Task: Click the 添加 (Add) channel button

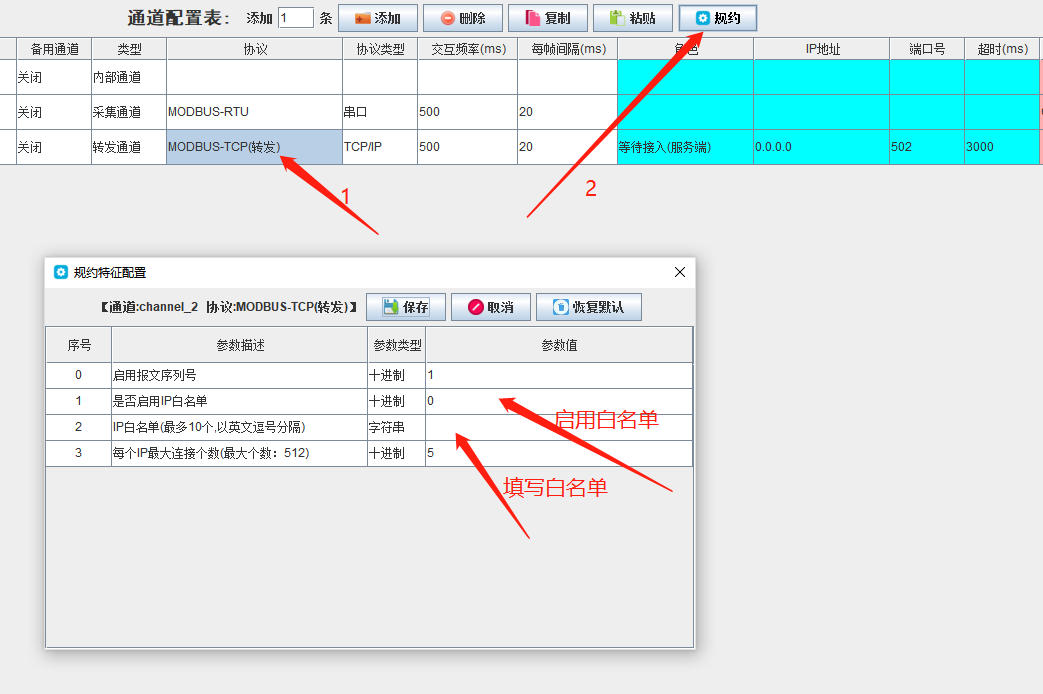Action: pos(377,18)
